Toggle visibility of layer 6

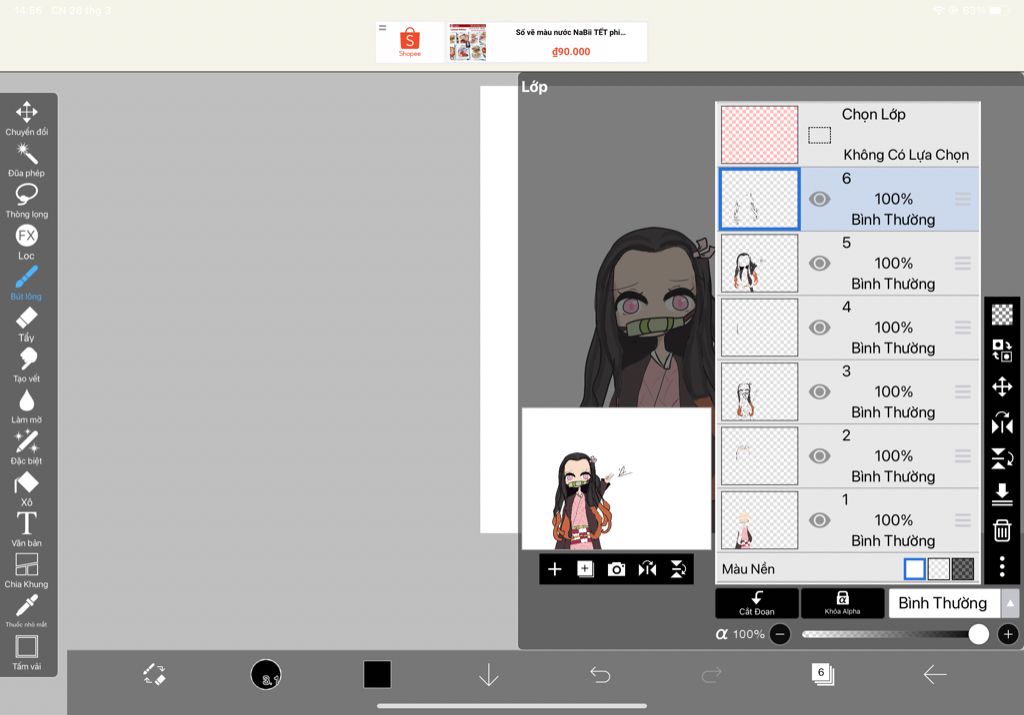point(820,199)
